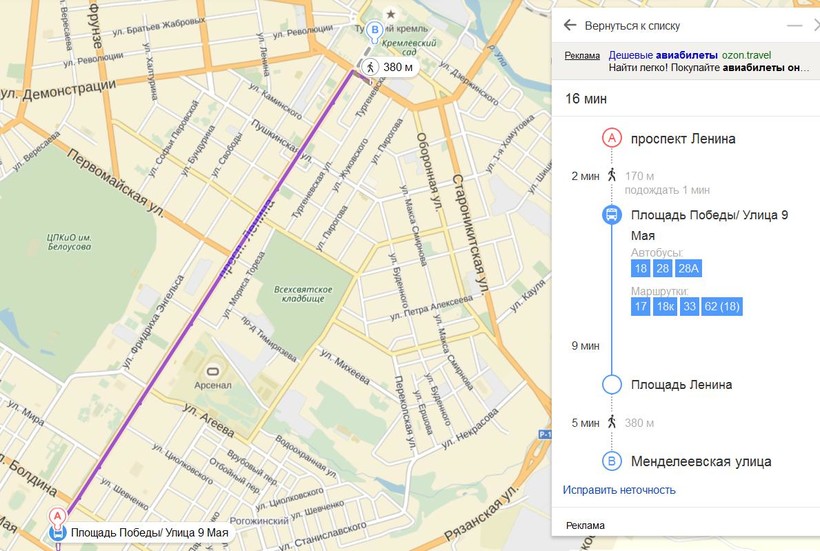Click the Арсенал stadium icon on the map
The image size is (820, 551).
(212, 372)
